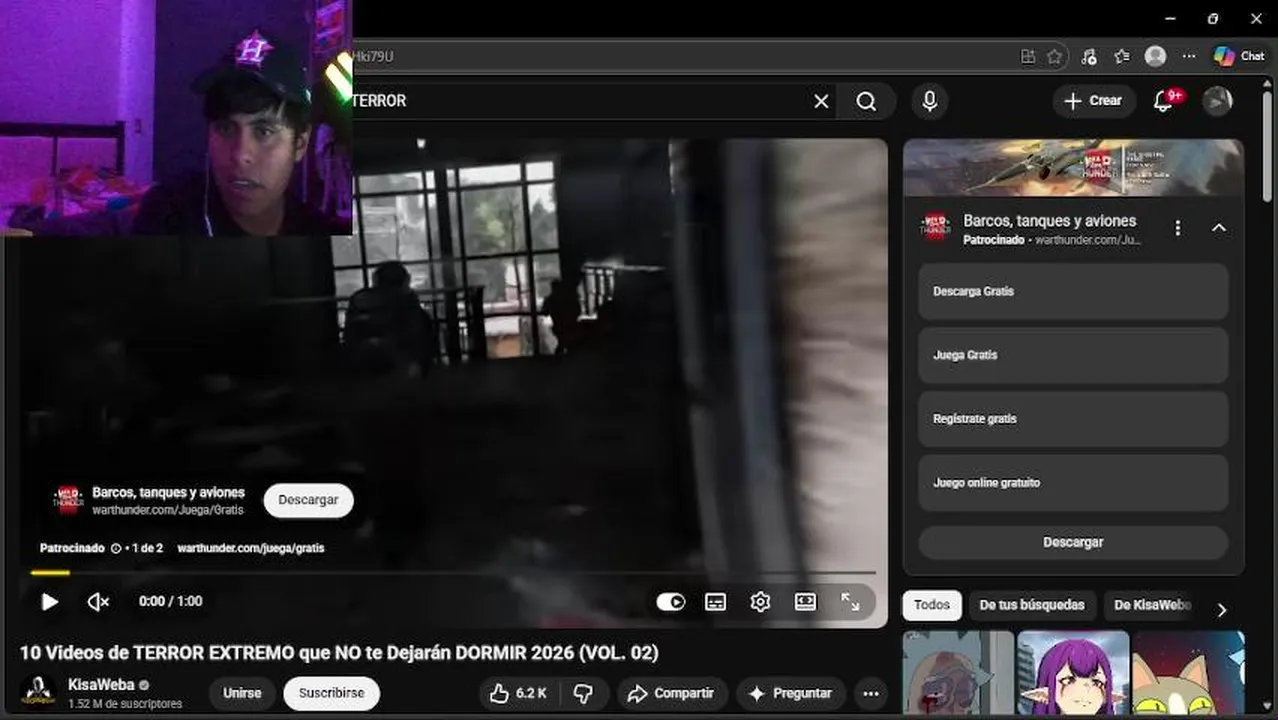Screen dimensions: 1278x720
Task: Click the video title text
Action: click(x=339, y=653)
